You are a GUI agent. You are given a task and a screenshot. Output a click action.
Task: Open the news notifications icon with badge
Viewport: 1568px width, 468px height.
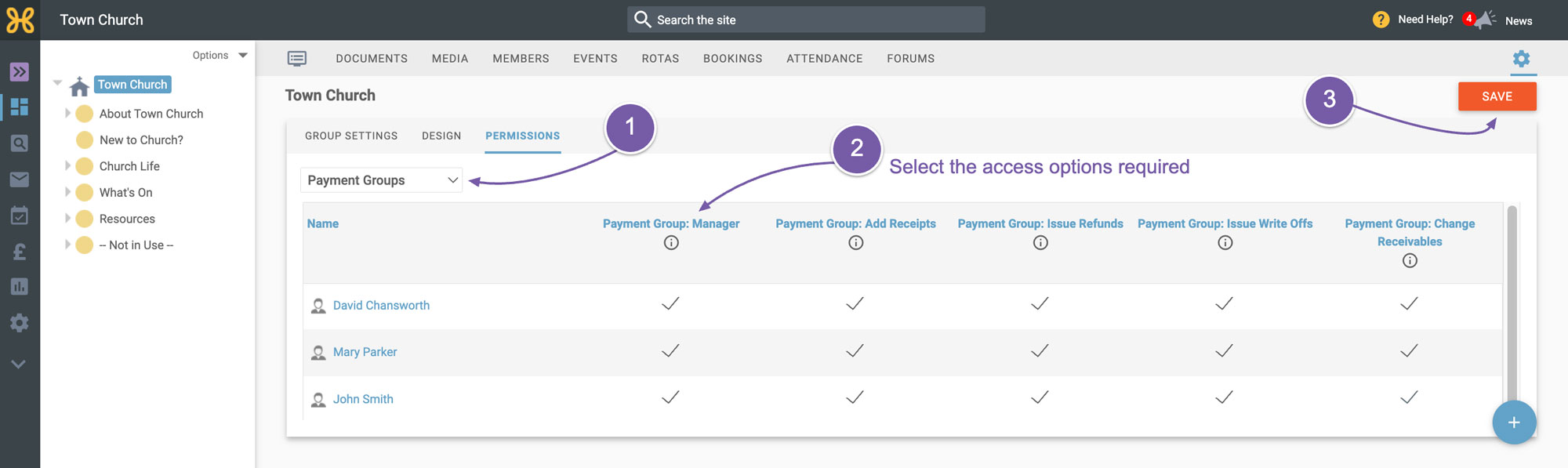[1480, 20]
